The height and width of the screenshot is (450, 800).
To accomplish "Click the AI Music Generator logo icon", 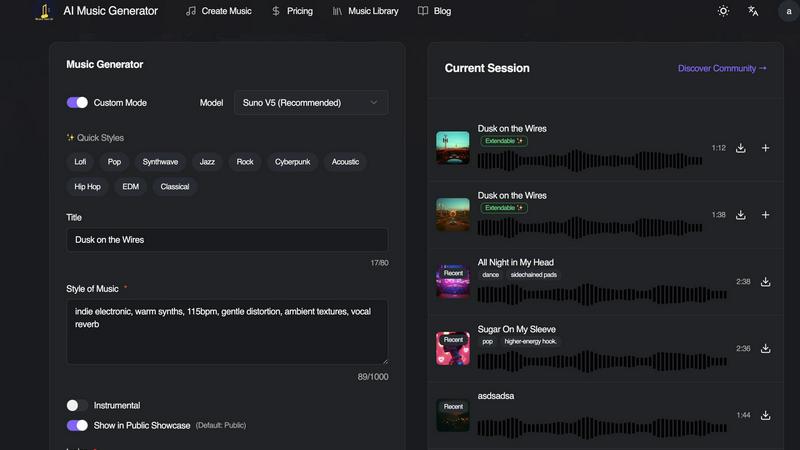I will pyautogui.click(x=44, y=11).
